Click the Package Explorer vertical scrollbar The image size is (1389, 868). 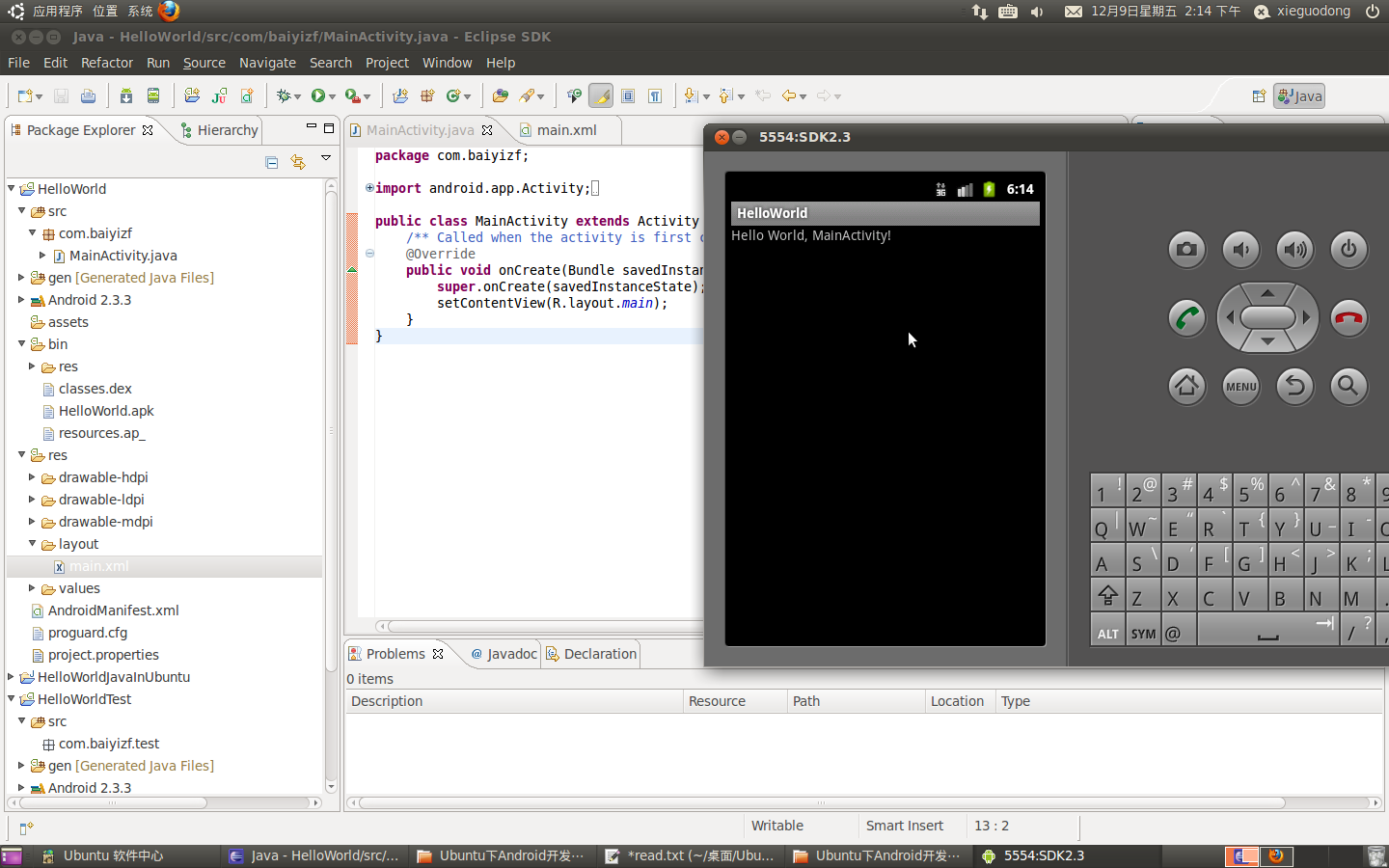tap(331, 485)
